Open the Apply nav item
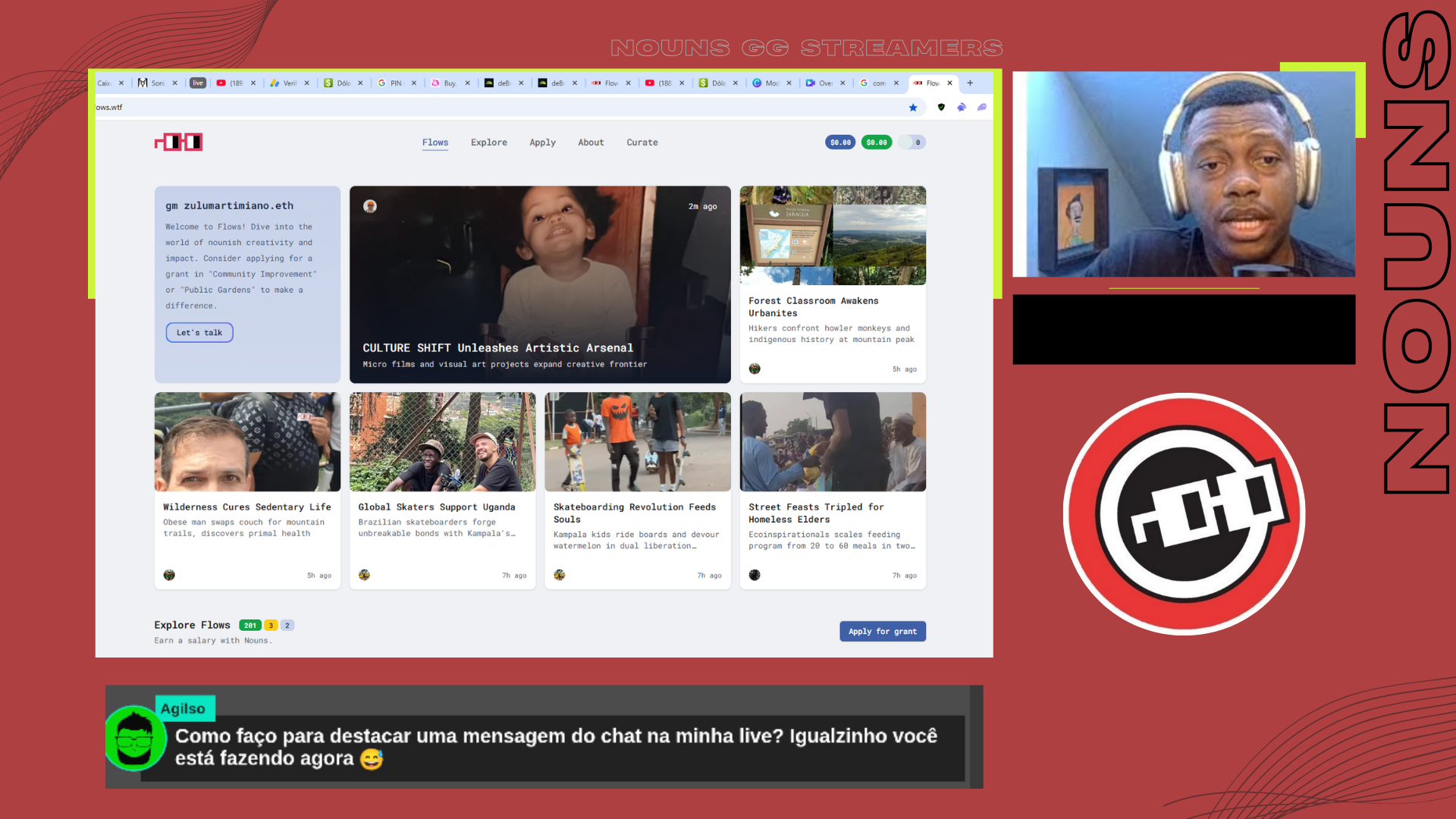The height and width of the screenshot is (819, 1456). [543, 143]
